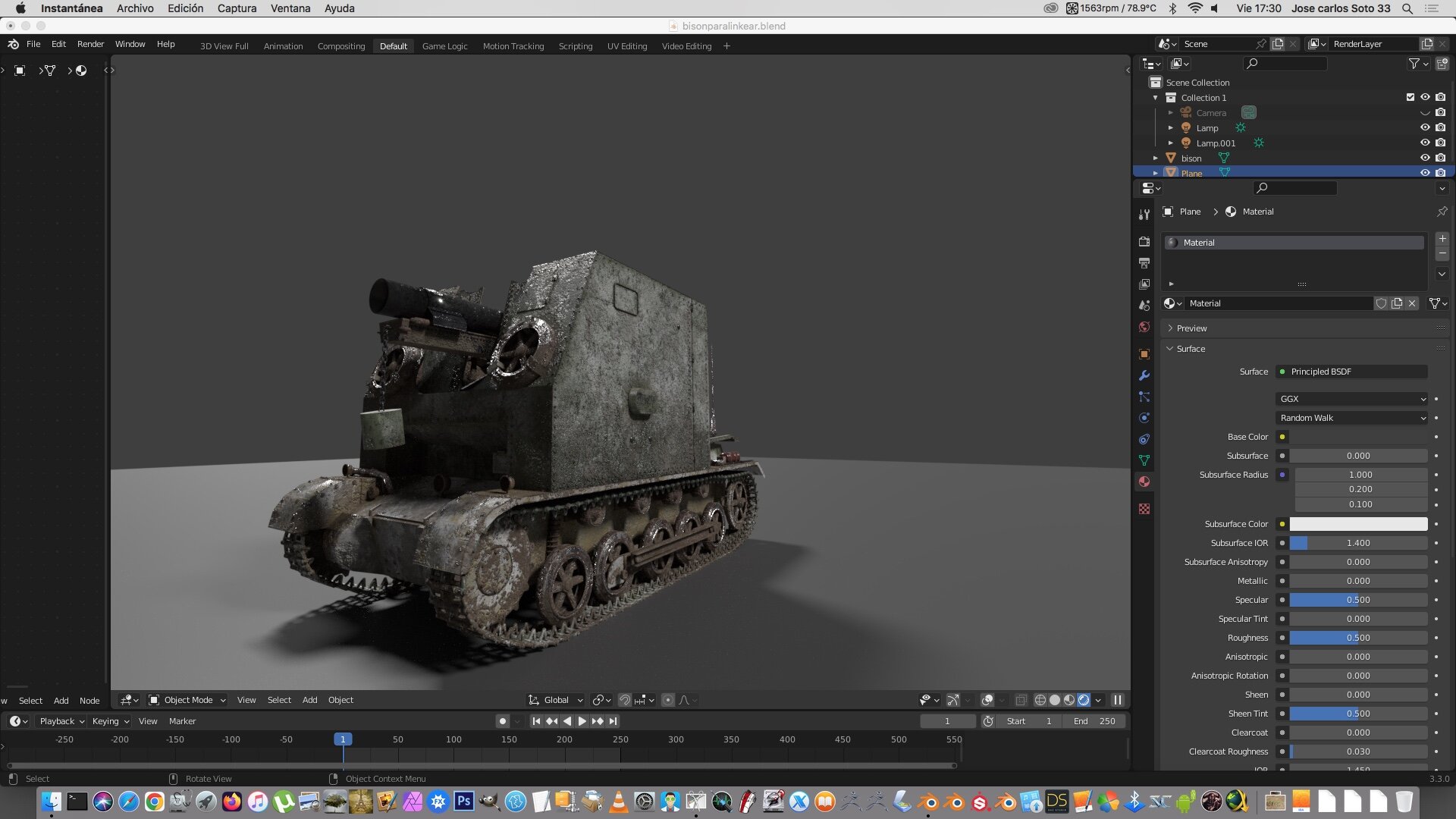Enable fake user for Material
This screenshot has width=1456, height=819.
tap(1381, 303)
